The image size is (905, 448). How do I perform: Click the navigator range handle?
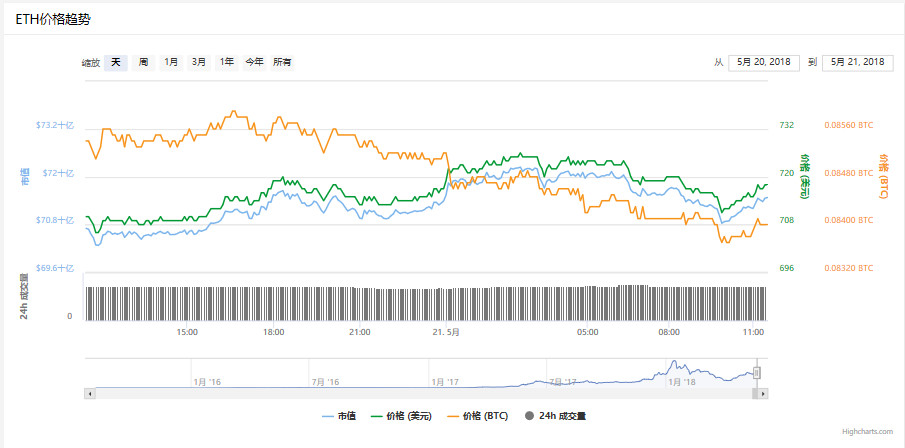click(757, 373)
